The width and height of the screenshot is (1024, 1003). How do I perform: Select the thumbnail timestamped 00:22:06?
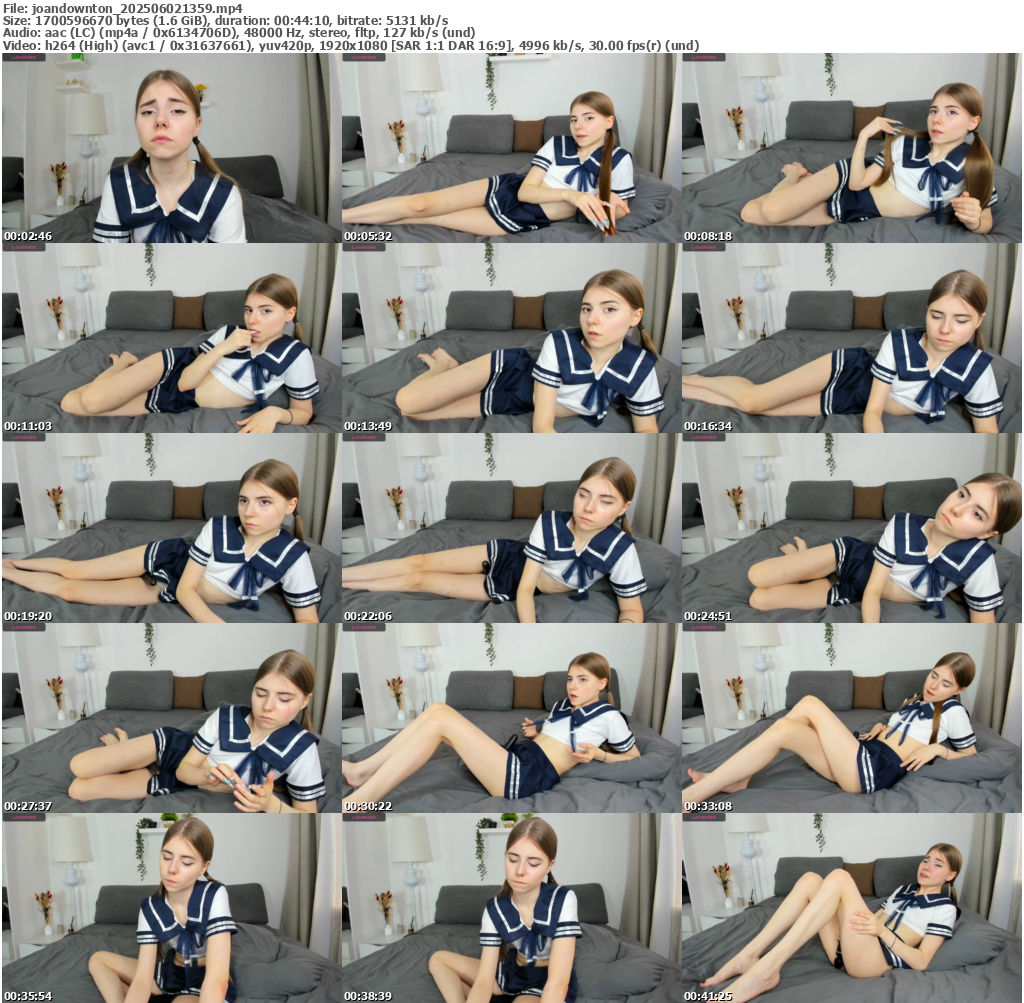click(x=511, y=528)
